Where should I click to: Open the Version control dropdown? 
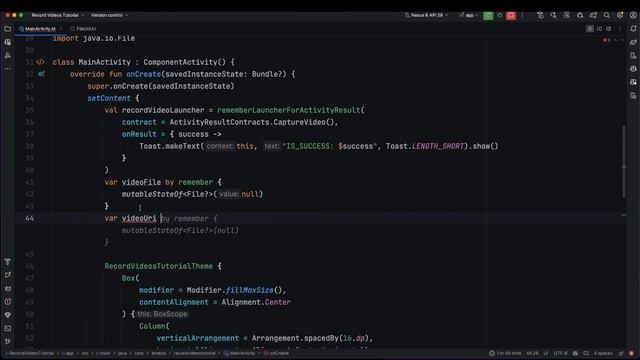tap(109, 15)
